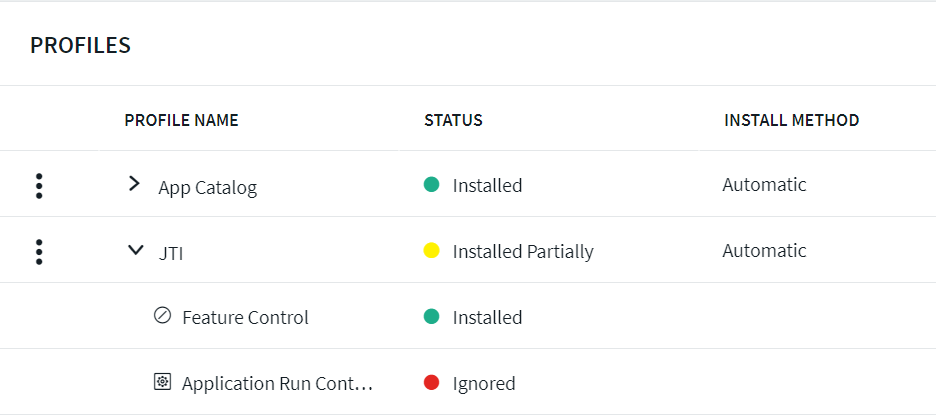Open the Application Run Control sub-profile
Screen dimensions: 936x420
pos(277,383)
